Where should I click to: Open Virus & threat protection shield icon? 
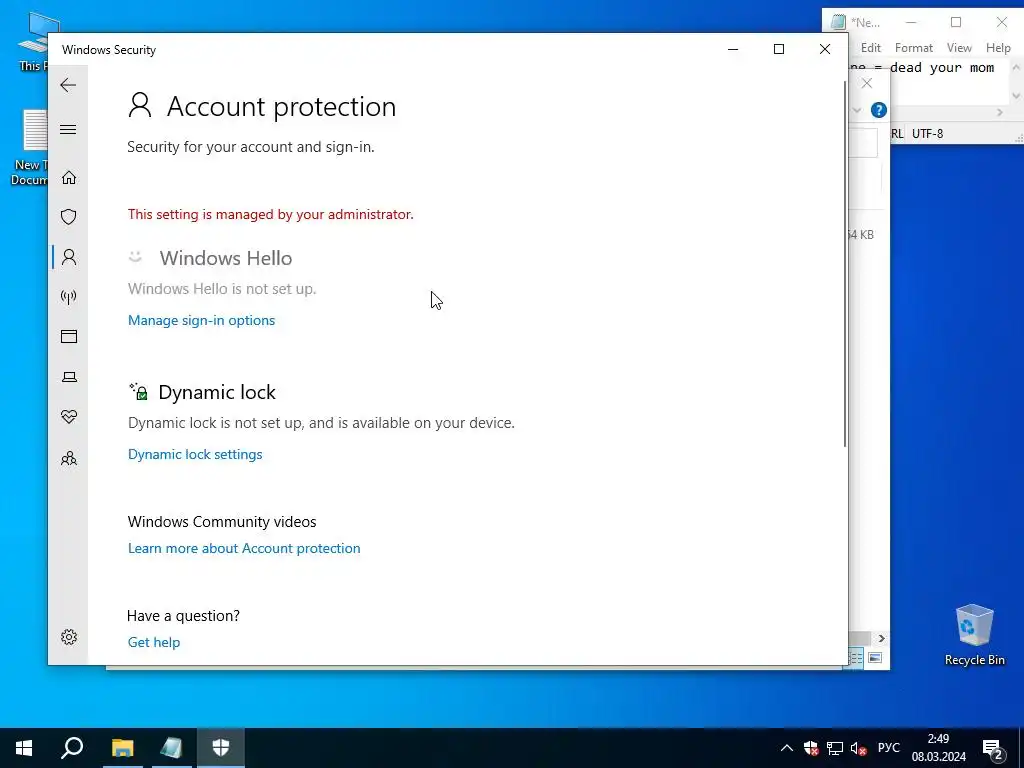pos(69,217)
